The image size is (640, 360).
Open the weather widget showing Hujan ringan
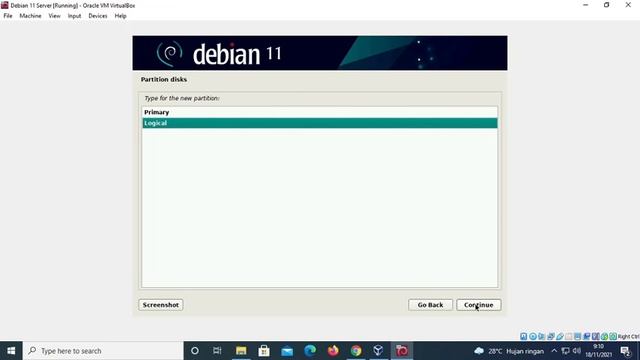tap(509, 351)
